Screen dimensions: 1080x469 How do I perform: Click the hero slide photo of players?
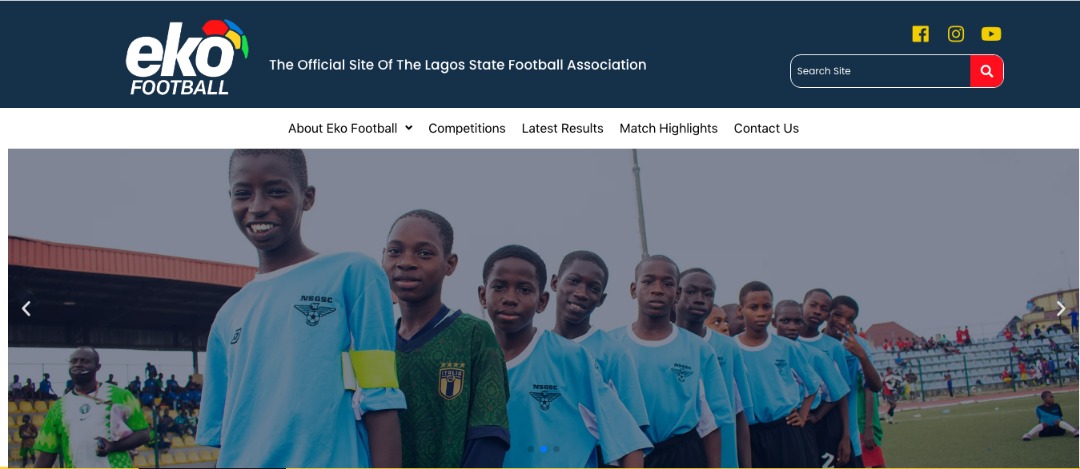coord(543,308)
